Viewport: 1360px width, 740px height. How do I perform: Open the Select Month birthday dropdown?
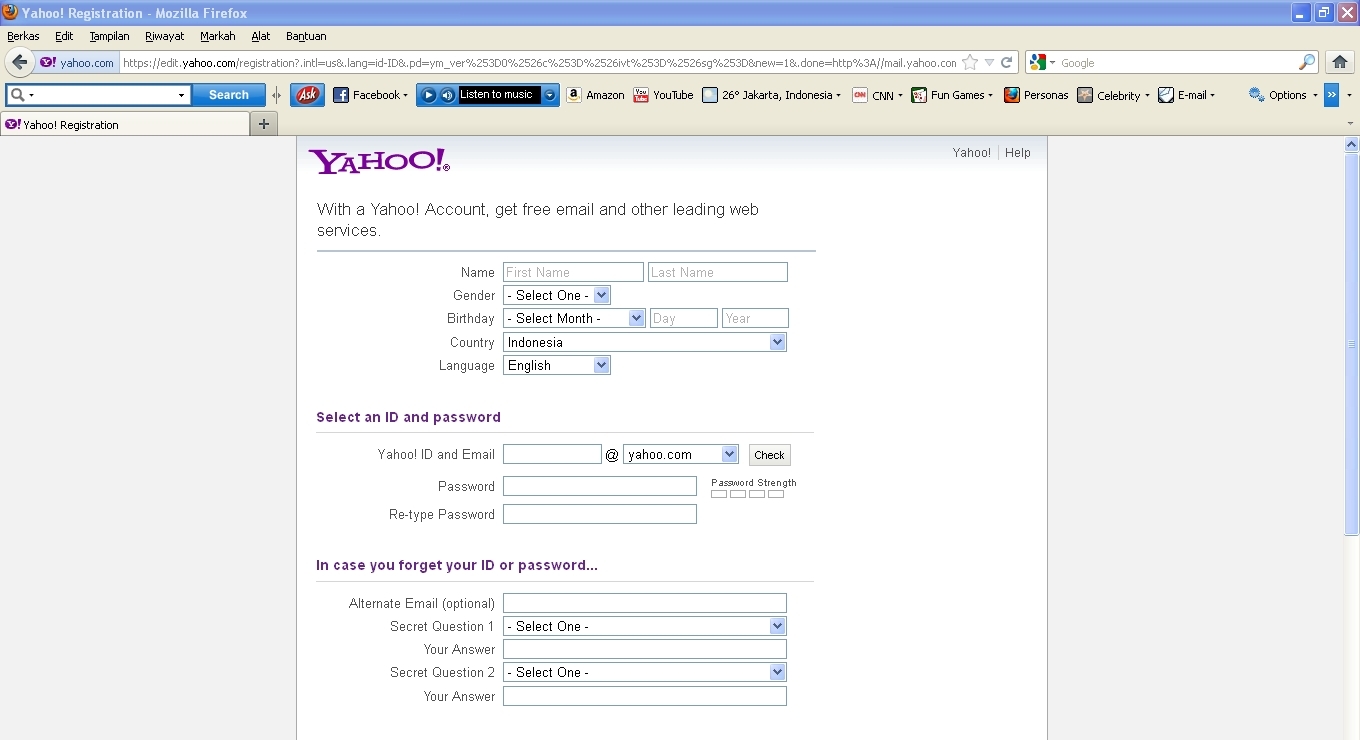(x=574, y=318)
